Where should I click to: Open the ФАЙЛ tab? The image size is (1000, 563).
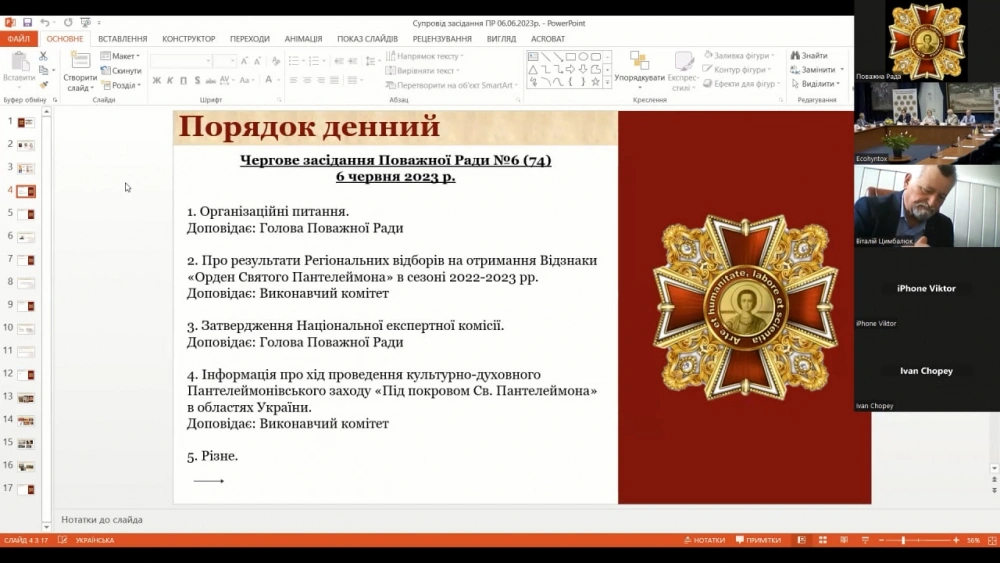coord(18,39)
